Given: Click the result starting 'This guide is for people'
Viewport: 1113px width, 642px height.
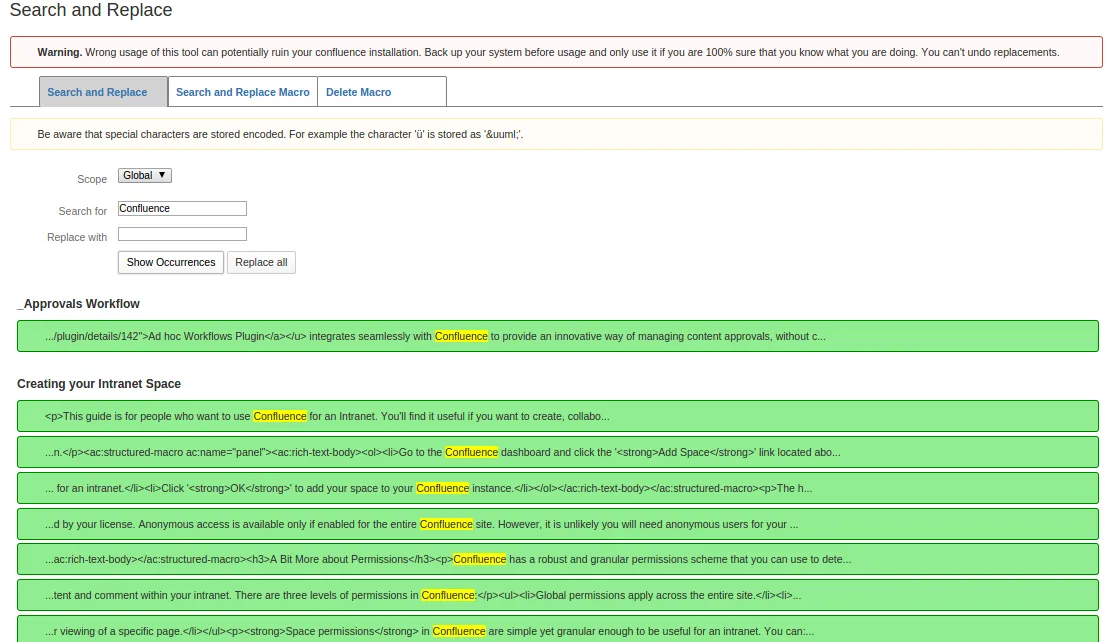Looking at the screenshot, I should tap(558, 416).
